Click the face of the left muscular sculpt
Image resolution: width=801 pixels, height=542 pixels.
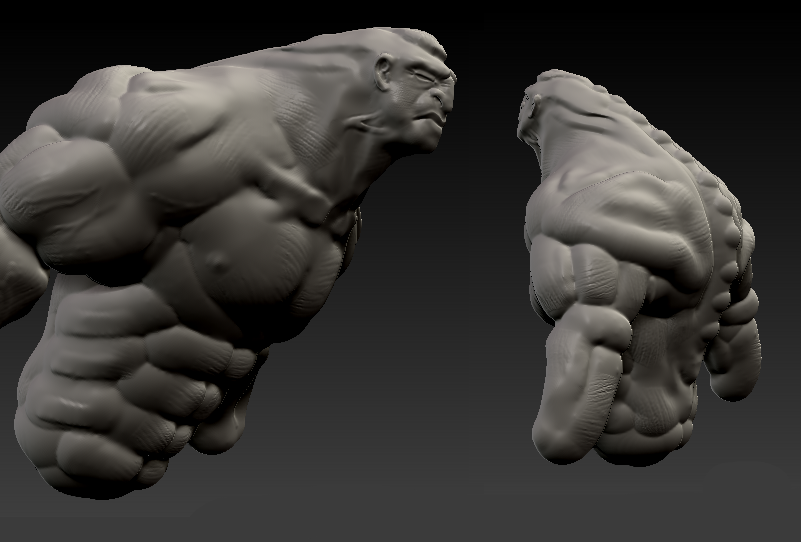coord(425,100)
